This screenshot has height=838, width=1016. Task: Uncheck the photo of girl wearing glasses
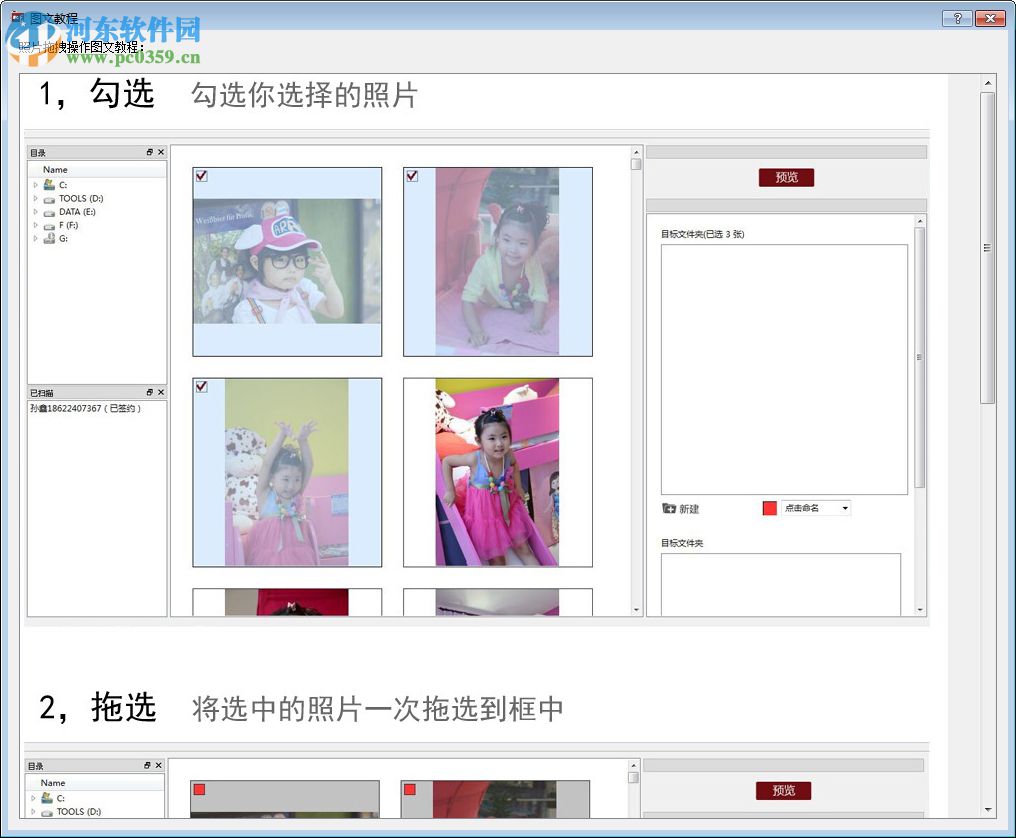click(x=202, y=176)
